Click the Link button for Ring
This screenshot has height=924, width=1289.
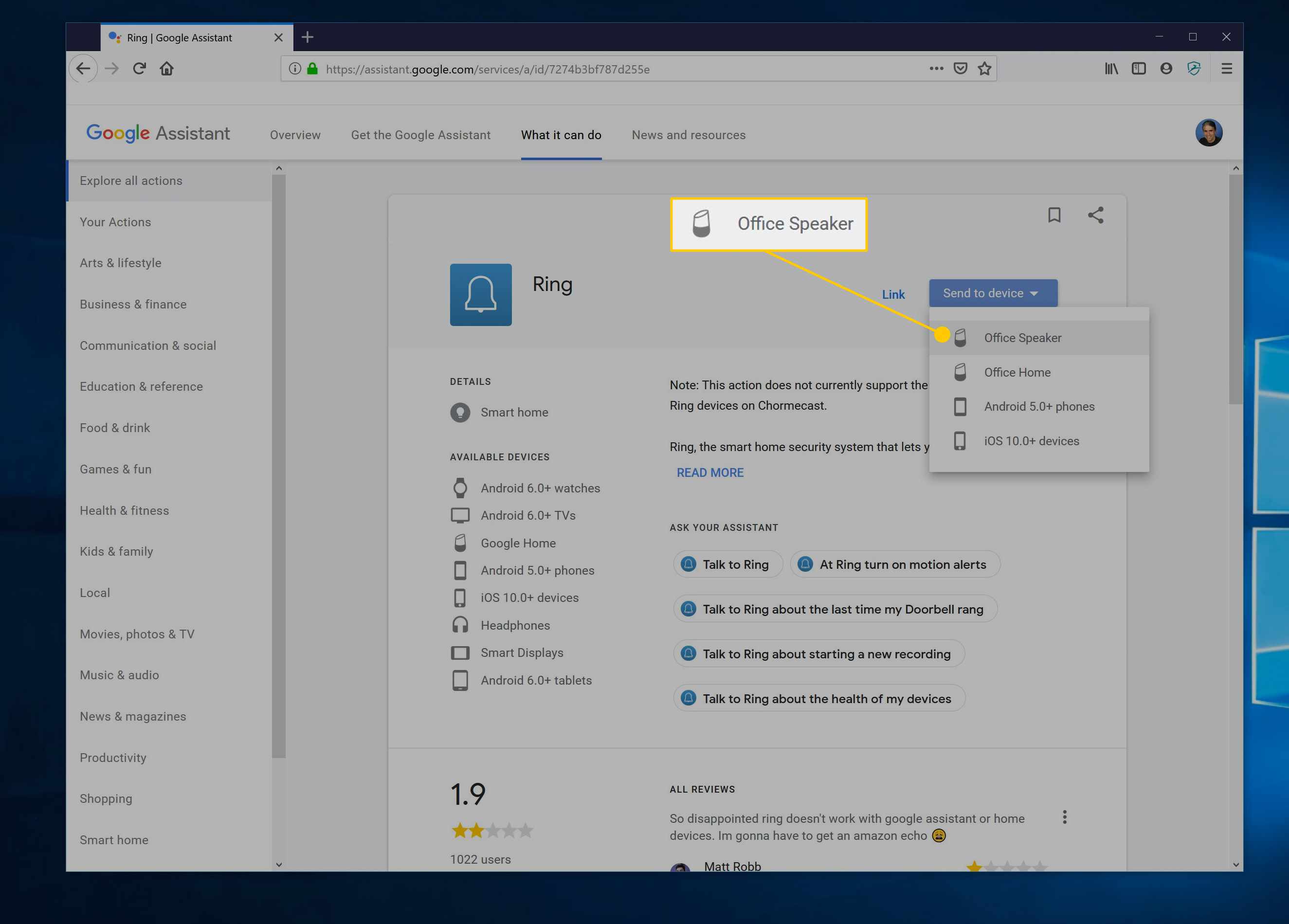[x=893, y=293]
